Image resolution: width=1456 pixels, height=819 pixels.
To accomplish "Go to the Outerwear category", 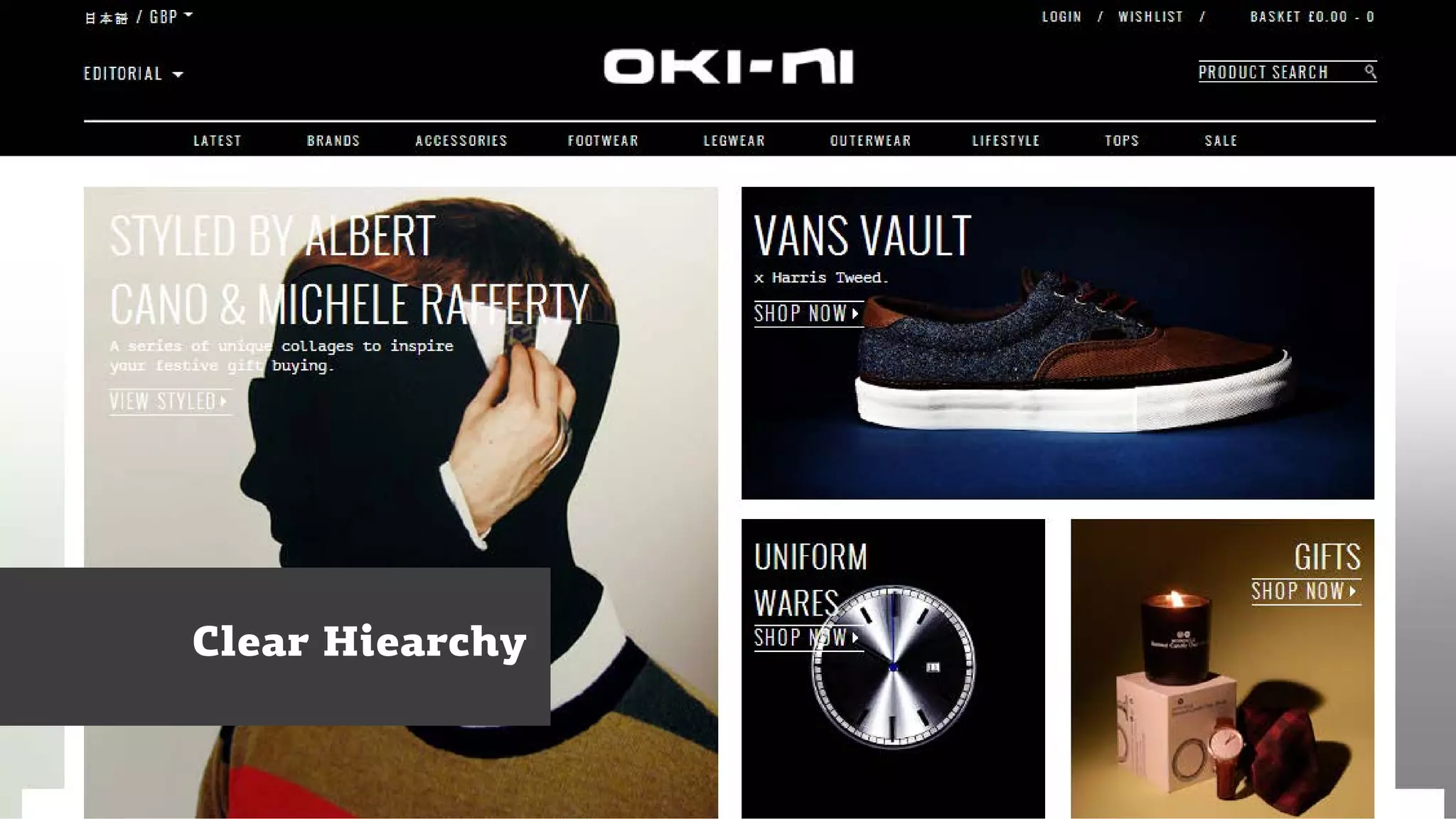I will tap(870, 141).
